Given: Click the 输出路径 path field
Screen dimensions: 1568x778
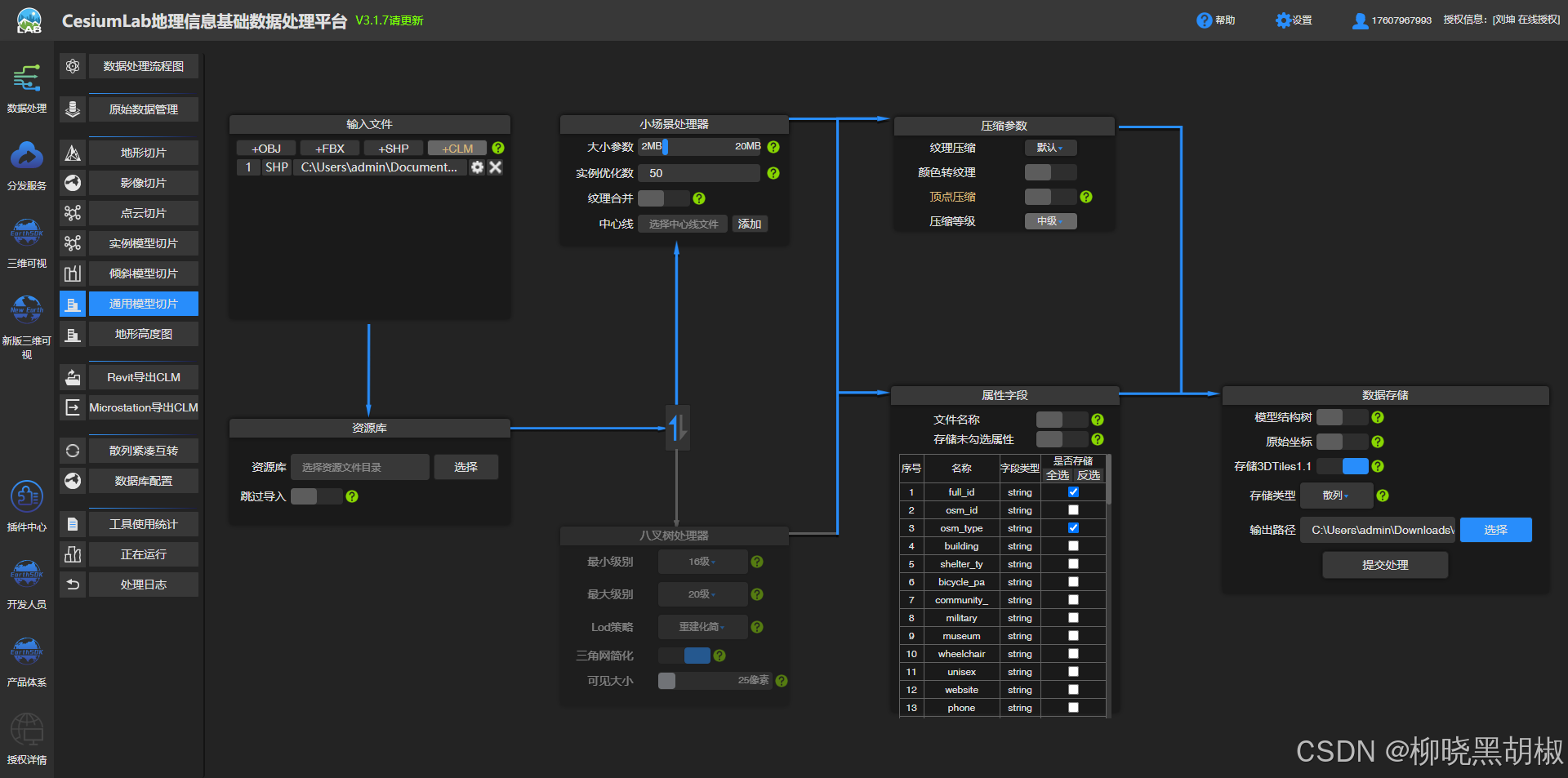Looking at the screenshot, I should tap(1378, 530).
